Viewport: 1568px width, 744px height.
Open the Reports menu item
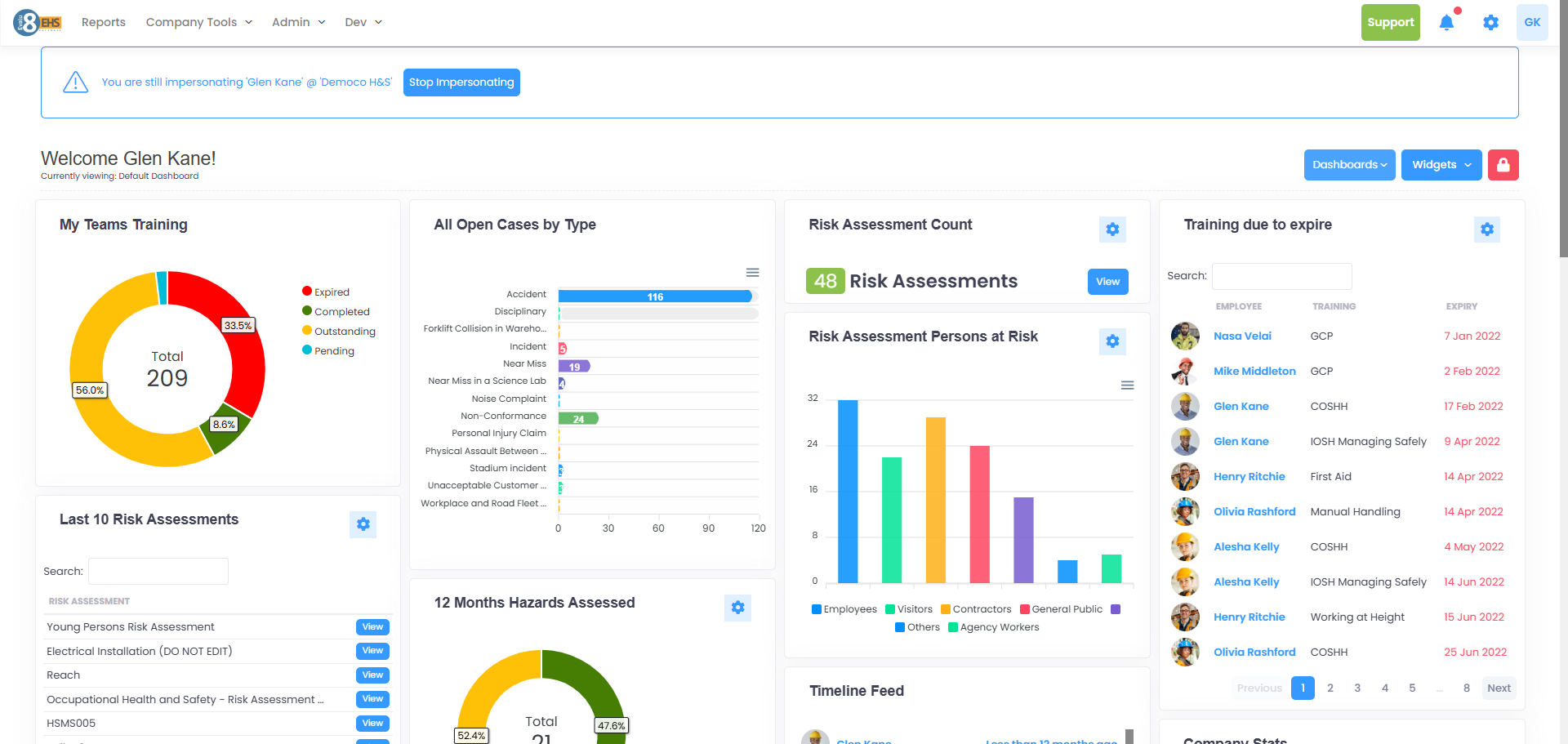pos(104,22)
